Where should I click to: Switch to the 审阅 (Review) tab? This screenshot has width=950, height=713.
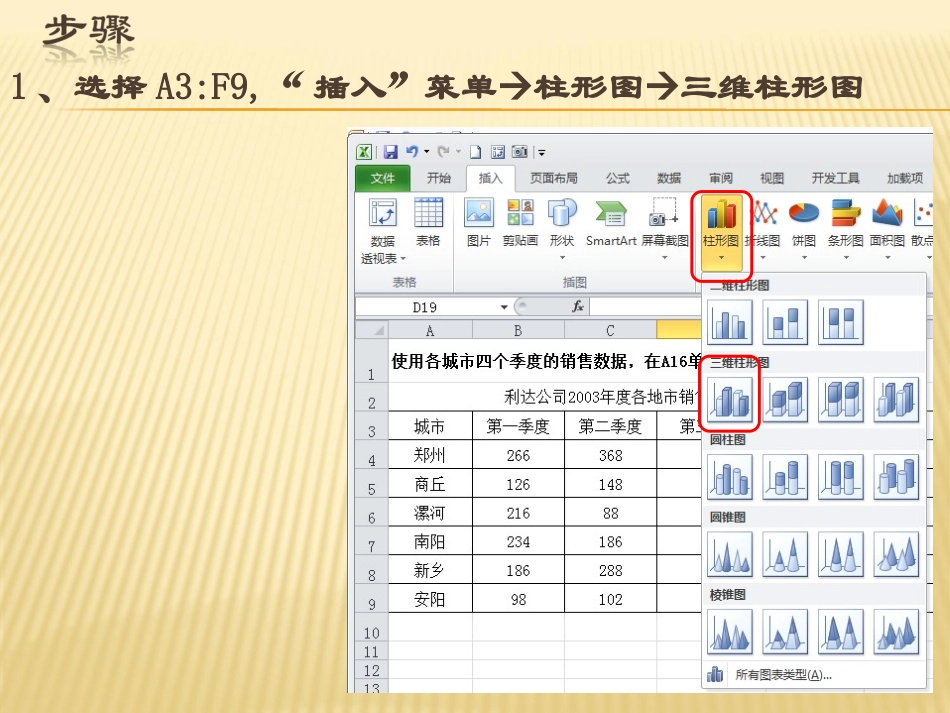pos(721,178)
